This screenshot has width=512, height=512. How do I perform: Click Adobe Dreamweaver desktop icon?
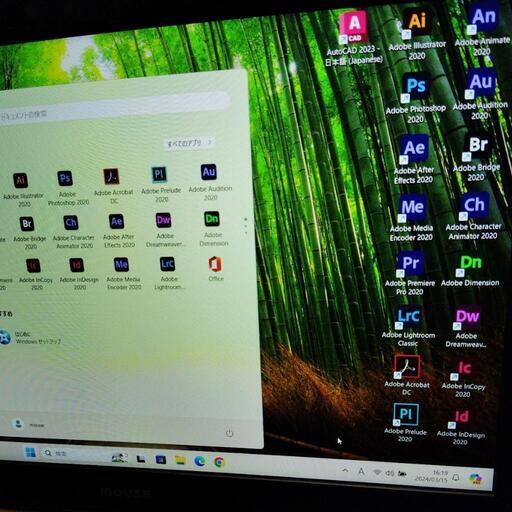(467, 327)
